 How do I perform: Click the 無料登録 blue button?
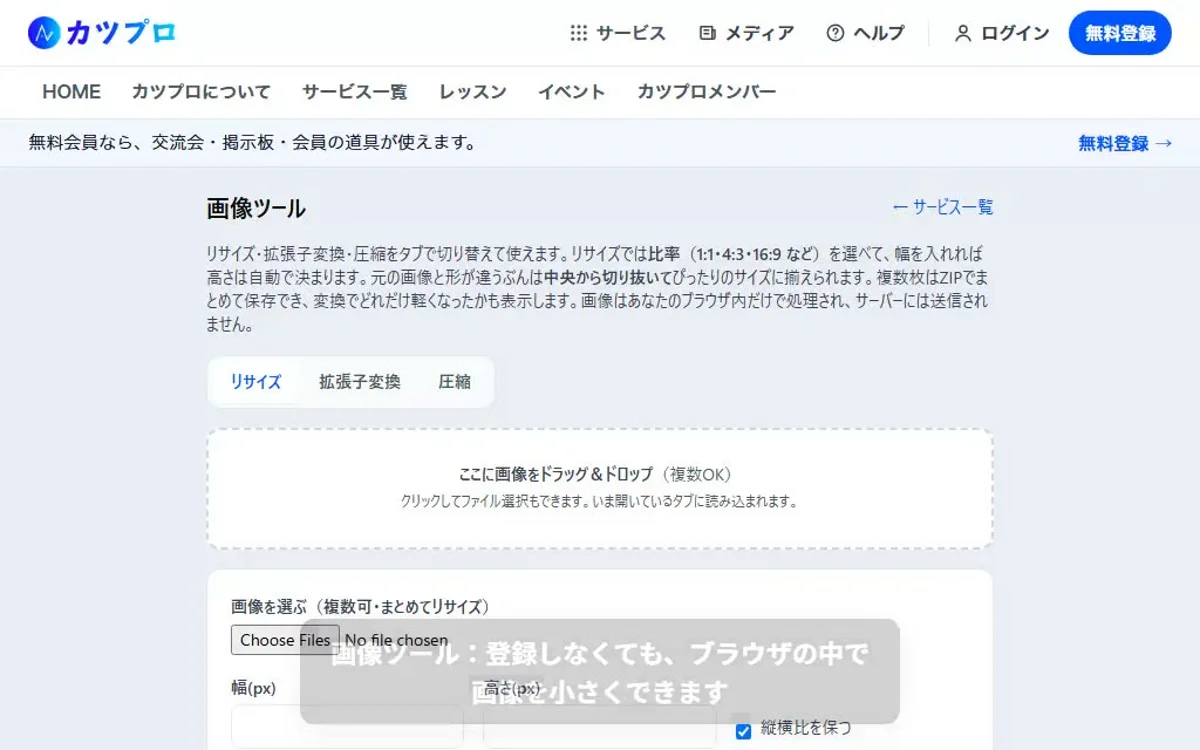pyautogui.click(x=1120, y=33)
